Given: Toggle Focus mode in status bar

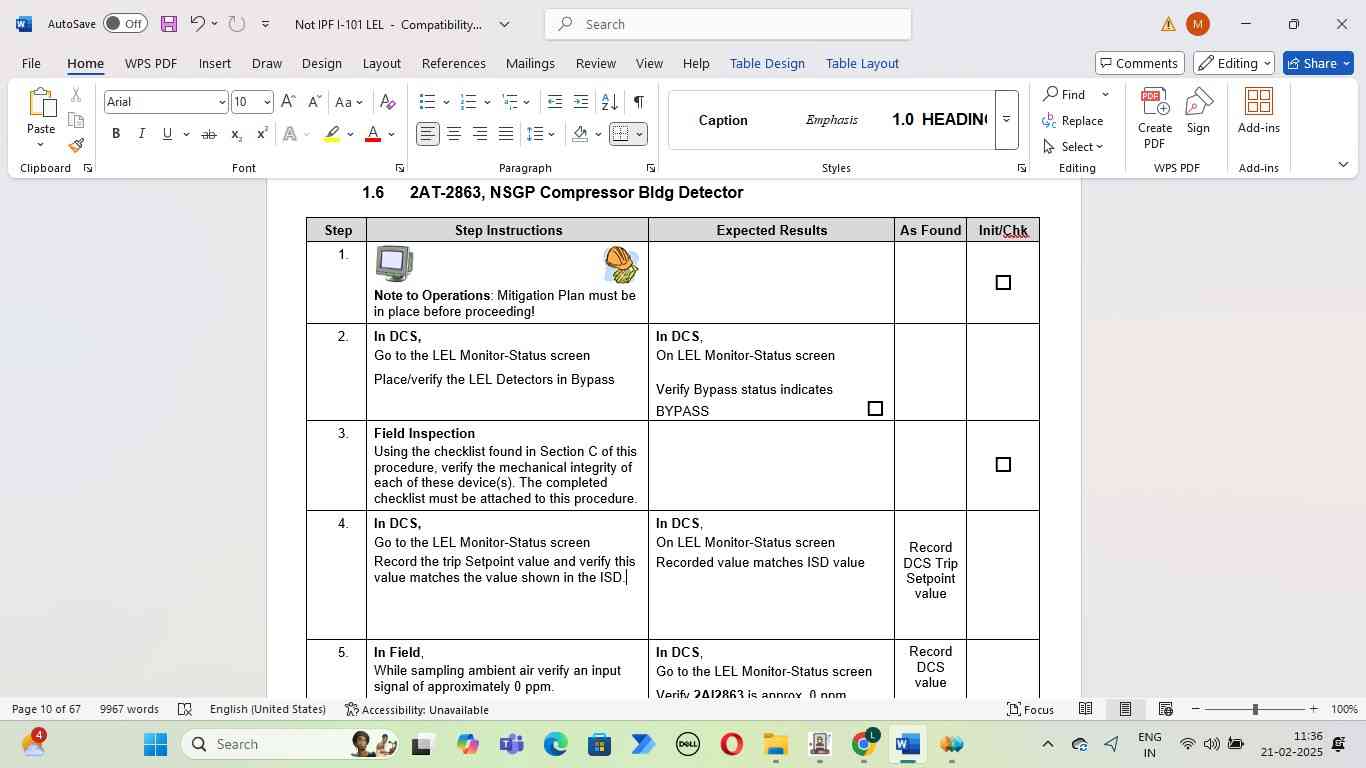Looking at the screenshot, I should click(x=1031, y=709).
